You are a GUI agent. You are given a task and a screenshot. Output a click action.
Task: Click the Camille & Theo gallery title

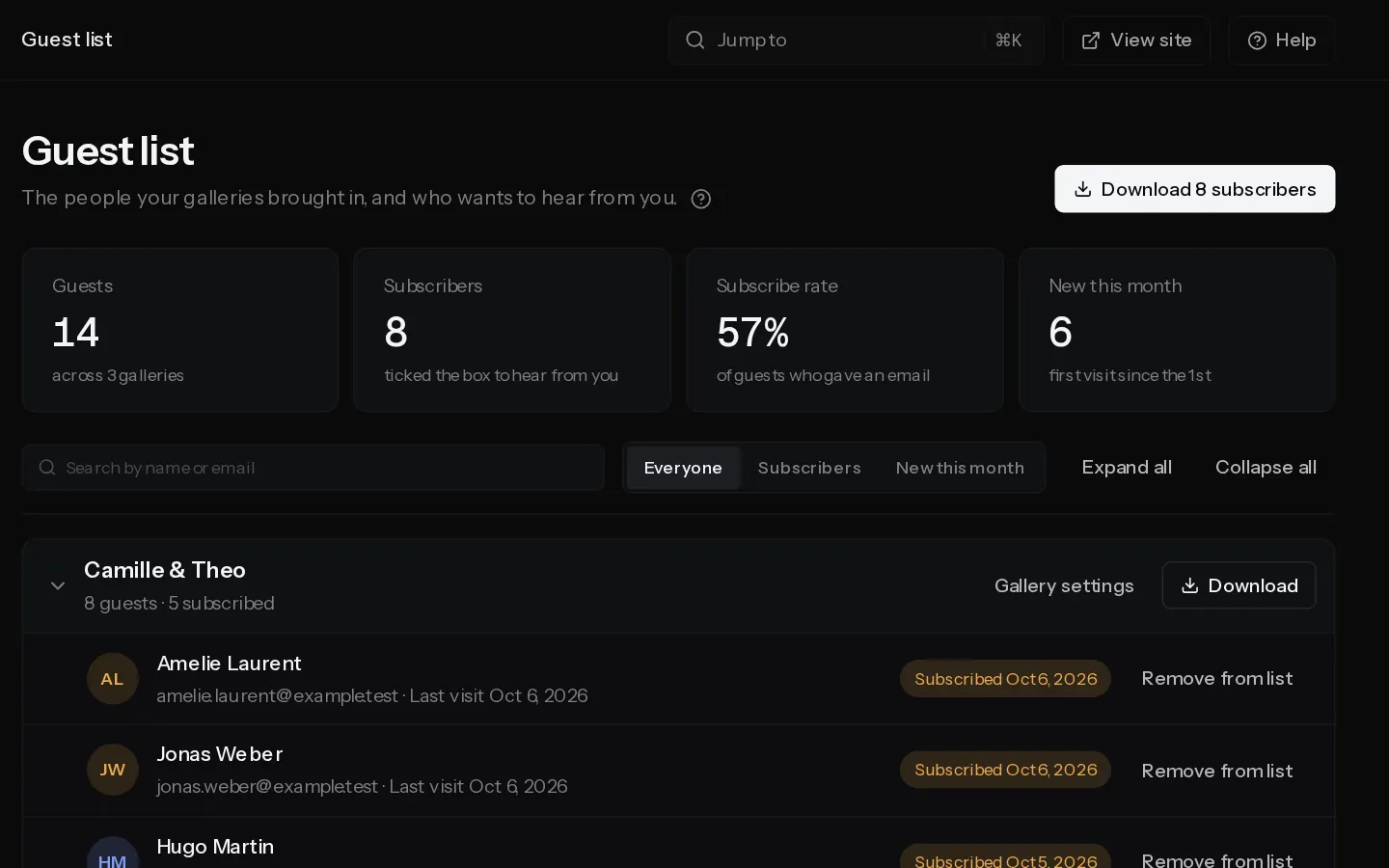point(165,570)
